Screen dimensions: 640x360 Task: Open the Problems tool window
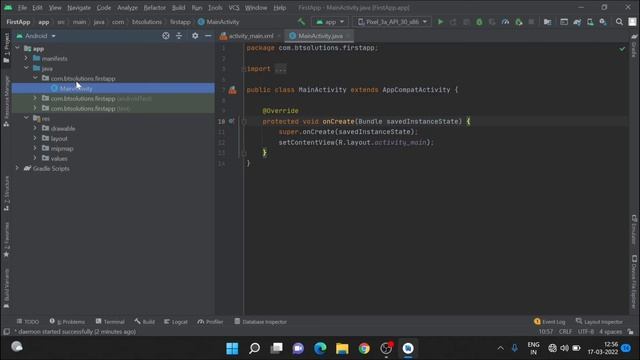click(67, 322)
